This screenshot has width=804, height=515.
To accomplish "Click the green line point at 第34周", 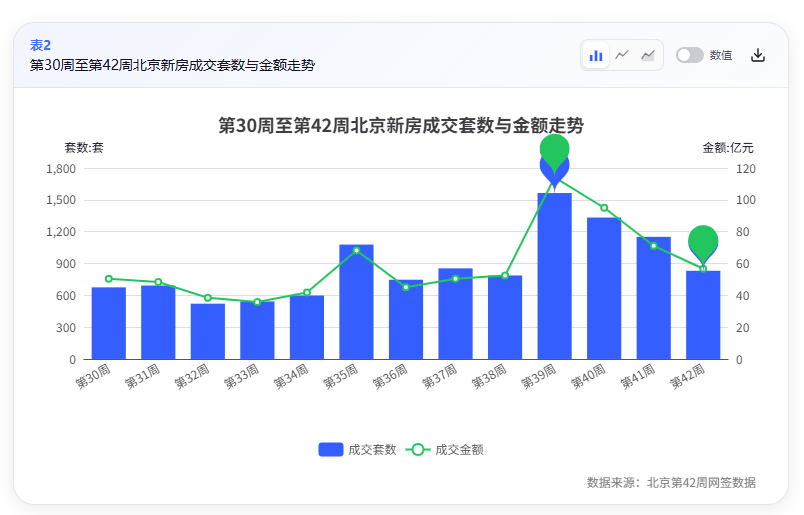I will [307, 292].
